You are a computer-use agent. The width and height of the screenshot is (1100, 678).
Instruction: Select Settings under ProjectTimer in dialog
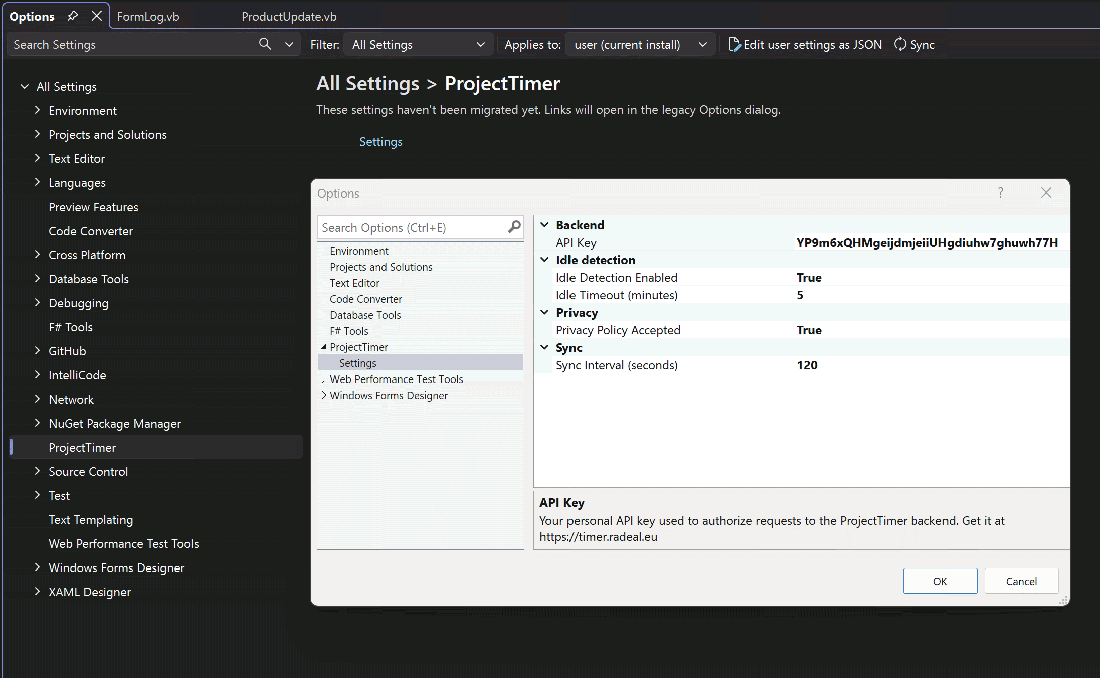pyautogui.click(x=358, y=363)
